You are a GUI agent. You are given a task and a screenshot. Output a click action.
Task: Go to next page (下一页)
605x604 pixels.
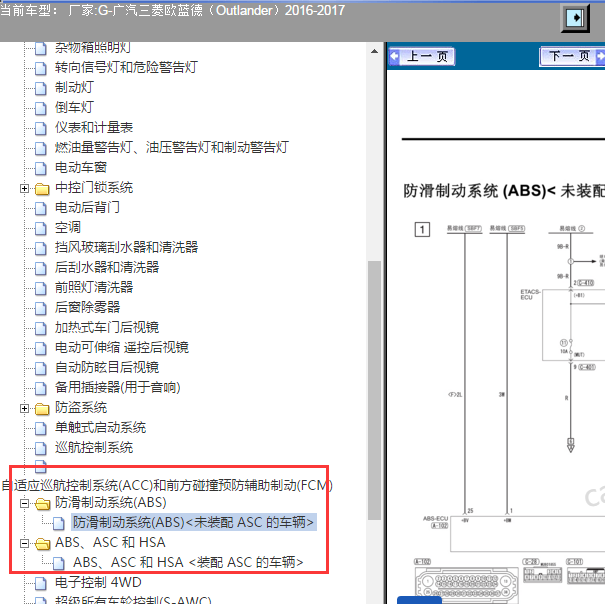[x=573, y=57]
